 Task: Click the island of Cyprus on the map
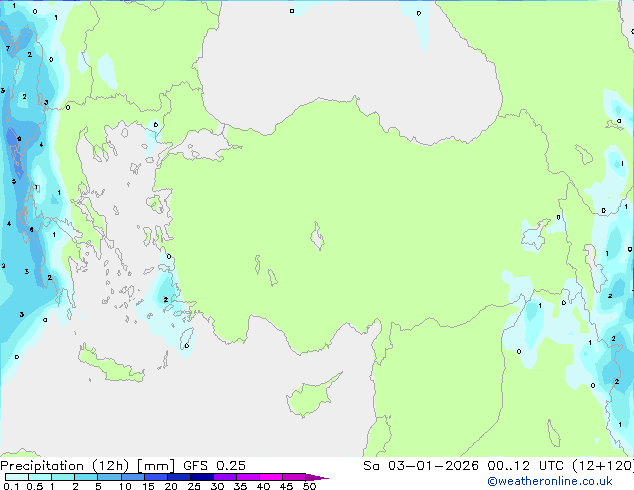pos(311,396)
